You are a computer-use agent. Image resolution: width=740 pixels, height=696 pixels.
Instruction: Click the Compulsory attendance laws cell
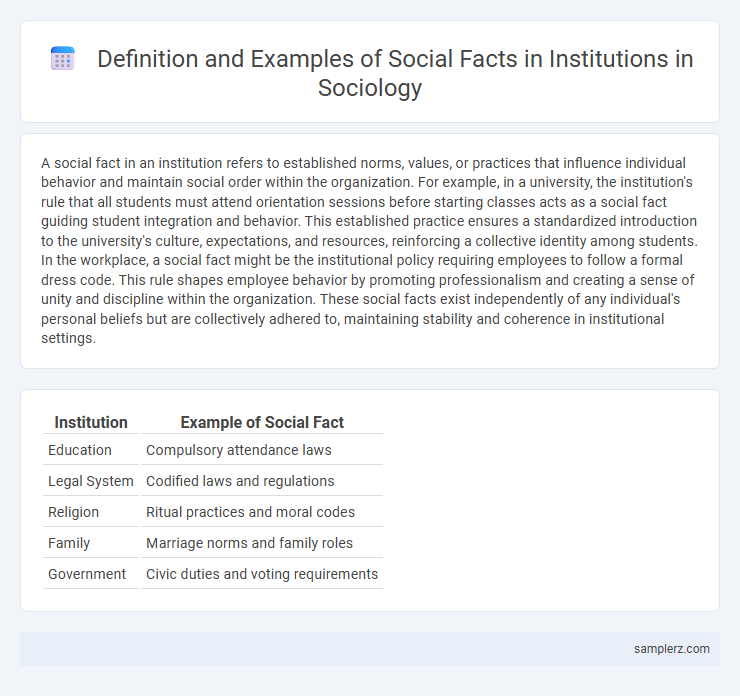click(x=262, y=450)
